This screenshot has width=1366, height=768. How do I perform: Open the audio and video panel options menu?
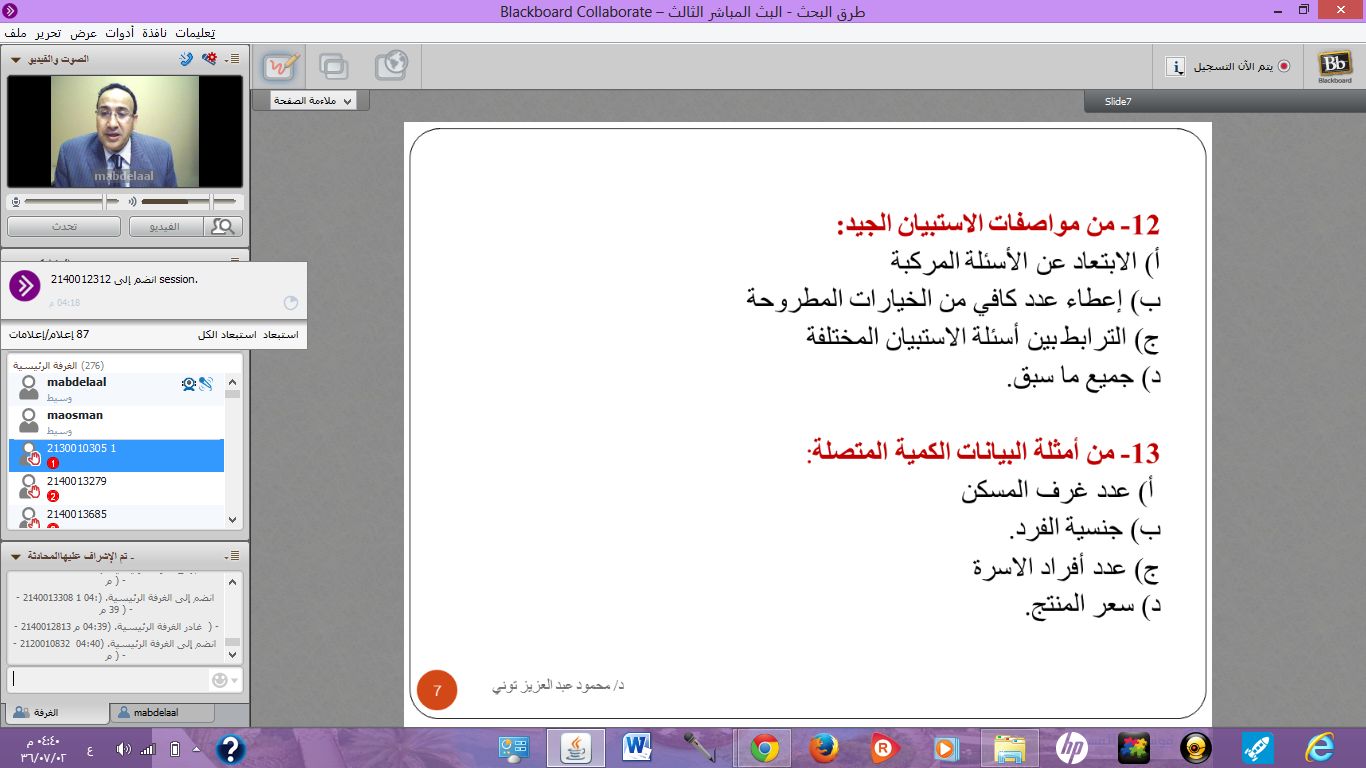click(232, 58)
